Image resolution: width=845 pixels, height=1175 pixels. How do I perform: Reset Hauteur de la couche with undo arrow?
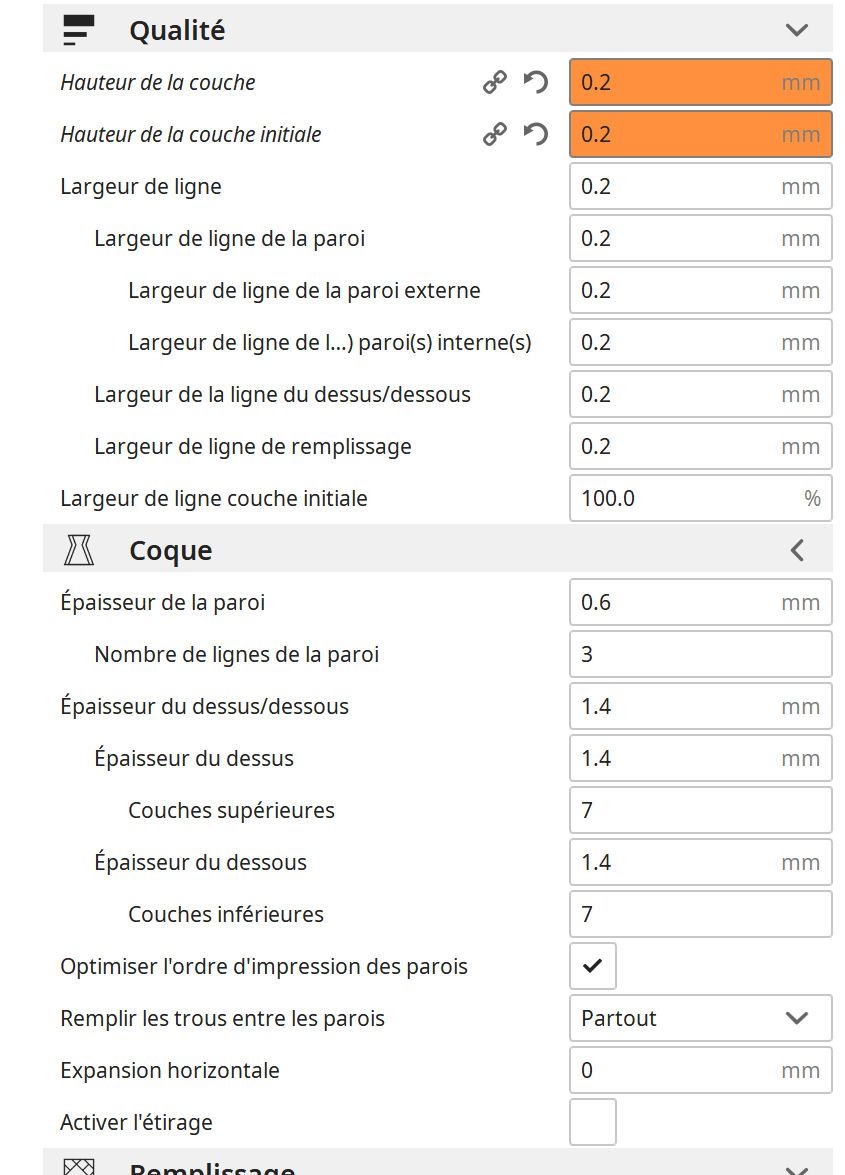point(536,82)
